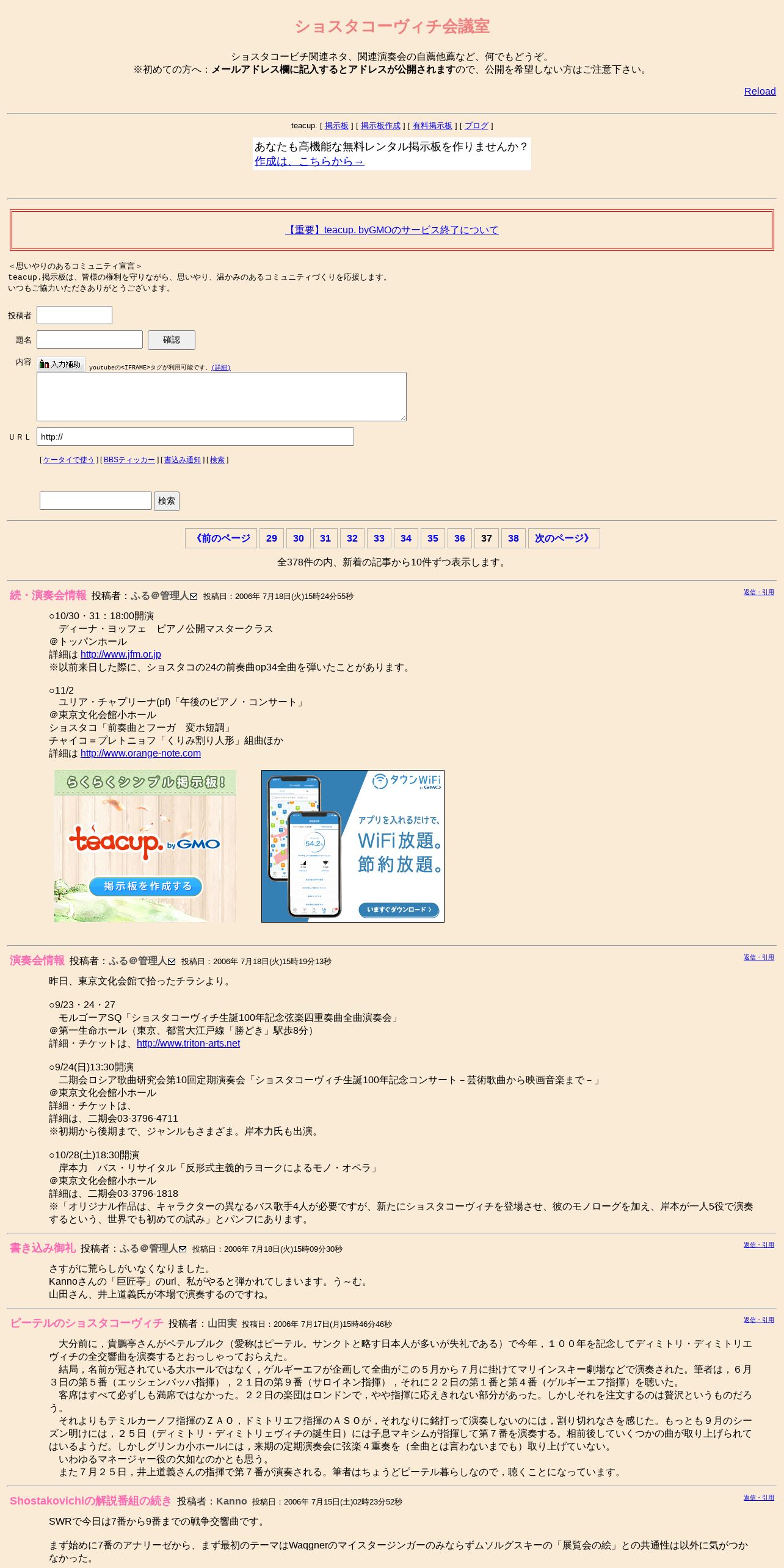Click 返信・引用 on Shostakovichiの解説番組の続き post
784x1568 pixels.
click(759, 1498)
